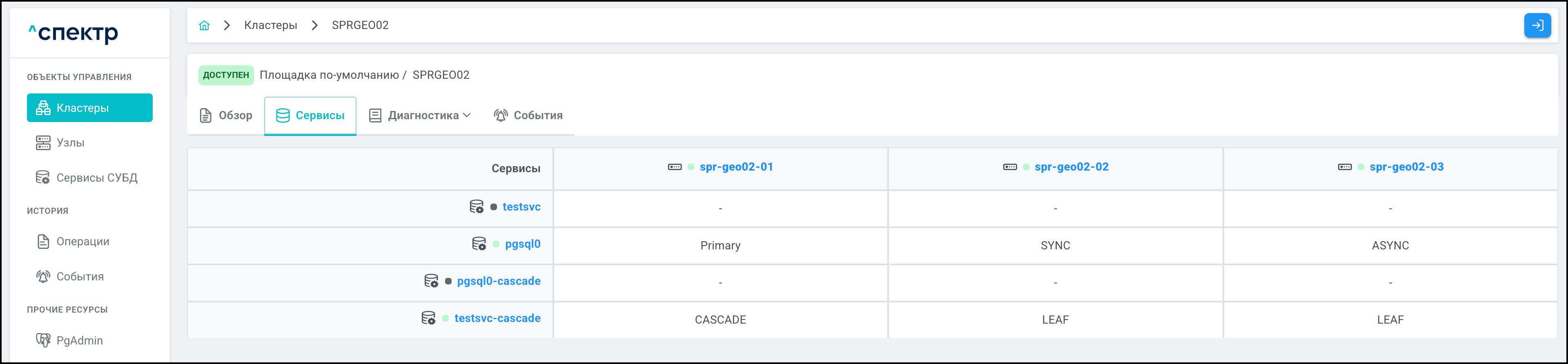The image size is (1568, 364).
Task: Click the ДОСТУПЕН status badge
Action: point(226,75)
